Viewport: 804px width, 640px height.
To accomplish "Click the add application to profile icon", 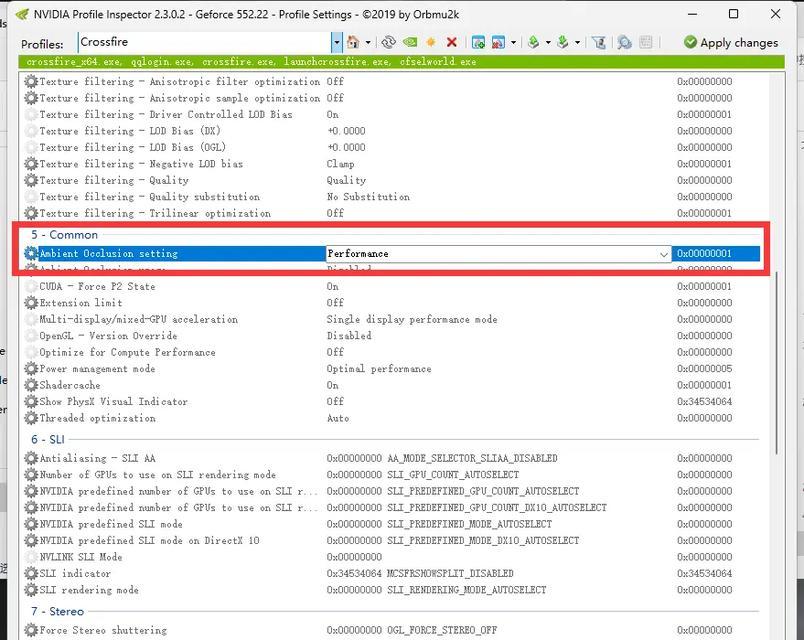I will (x=478, y=42).
